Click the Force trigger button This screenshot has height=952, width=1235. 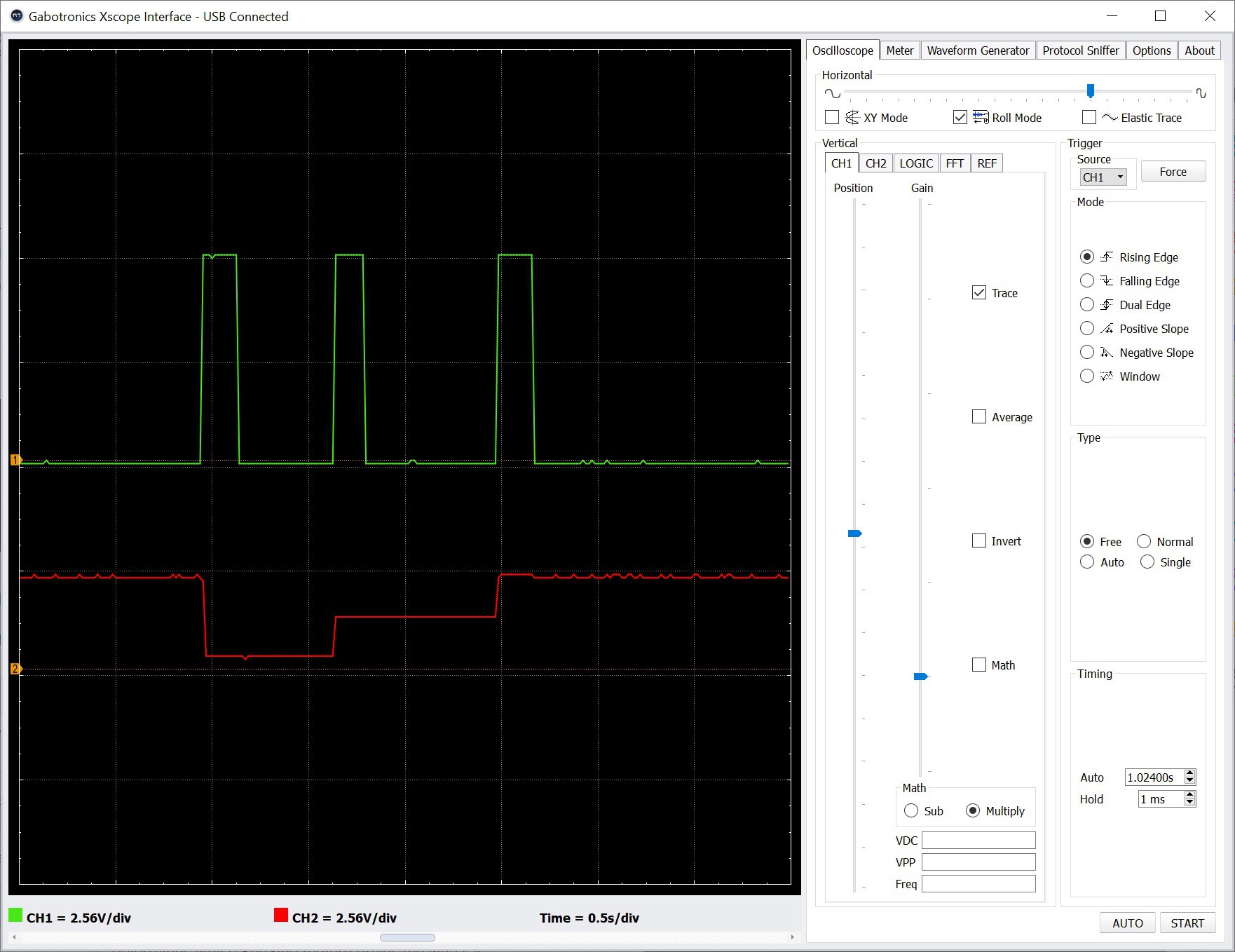1173,172
